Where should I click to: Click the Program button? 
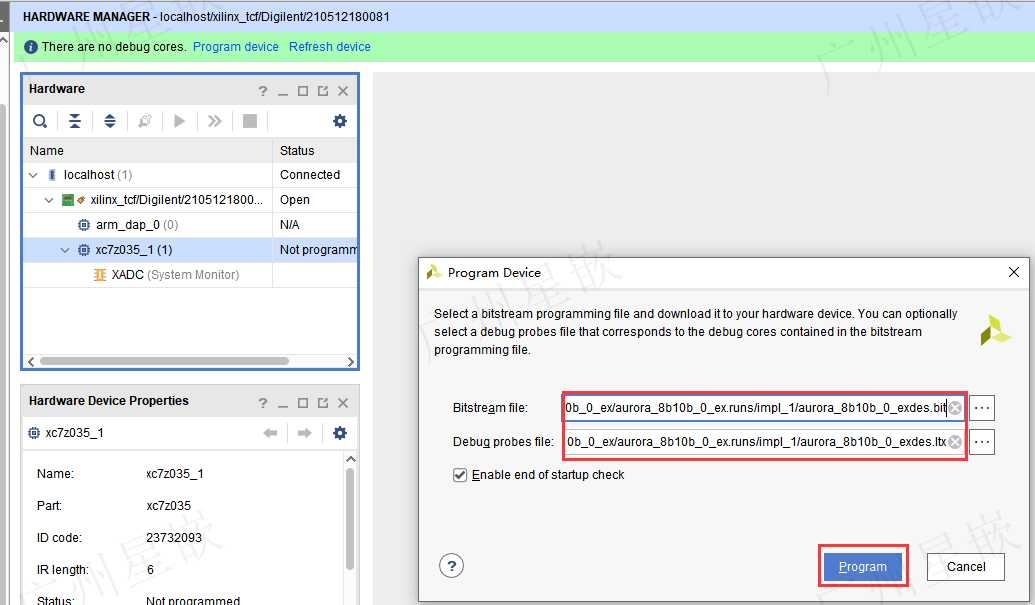tap(863, 566)
